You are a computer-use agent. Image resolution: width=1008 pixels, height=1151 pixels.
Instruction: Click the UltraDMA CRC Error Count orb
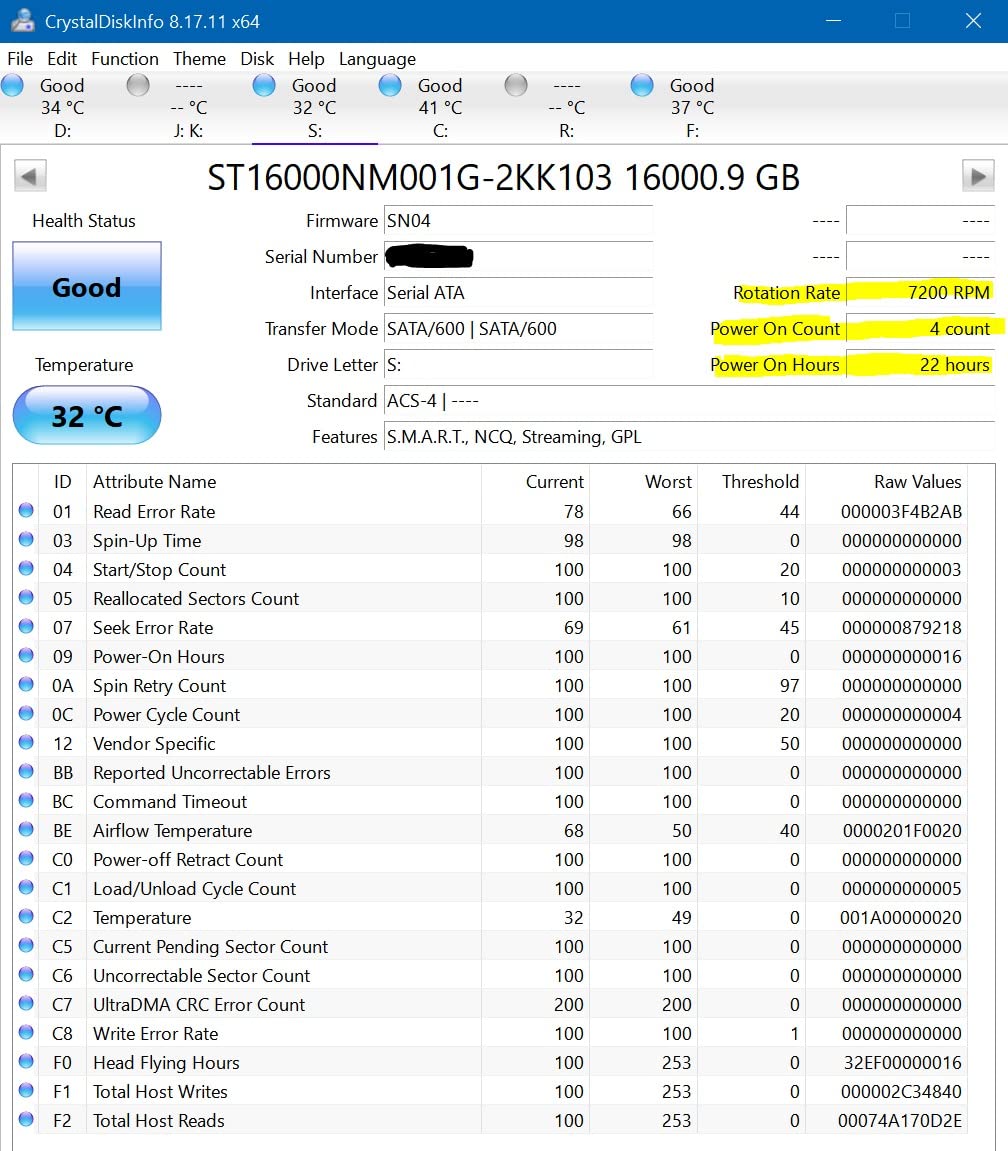(26, 1003)
